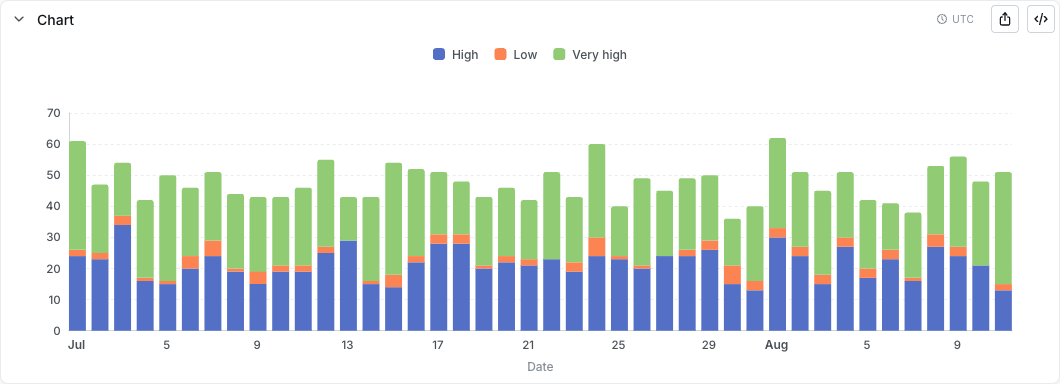The height and width of the screenshot is (384, 1060).
Task: Click the "13" x-axis date label
Action: (347, 345)
